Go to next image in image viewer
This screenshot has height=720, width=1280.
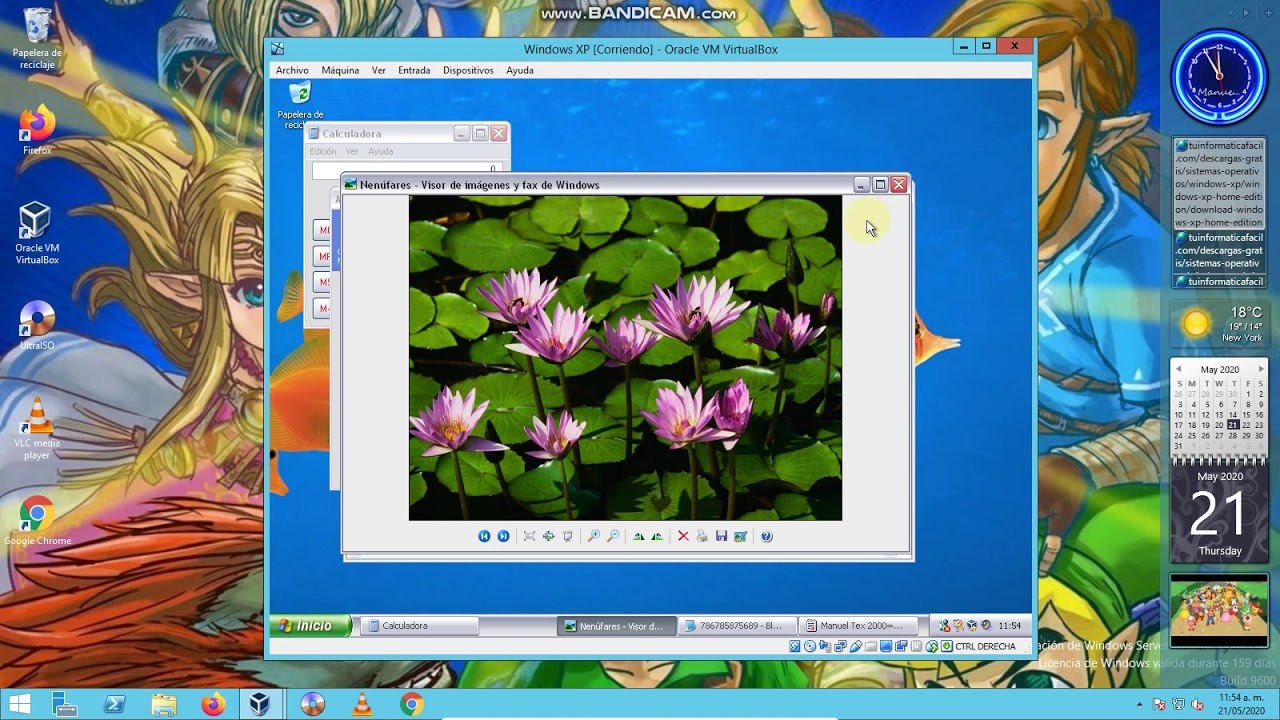(x=503, y=536)
